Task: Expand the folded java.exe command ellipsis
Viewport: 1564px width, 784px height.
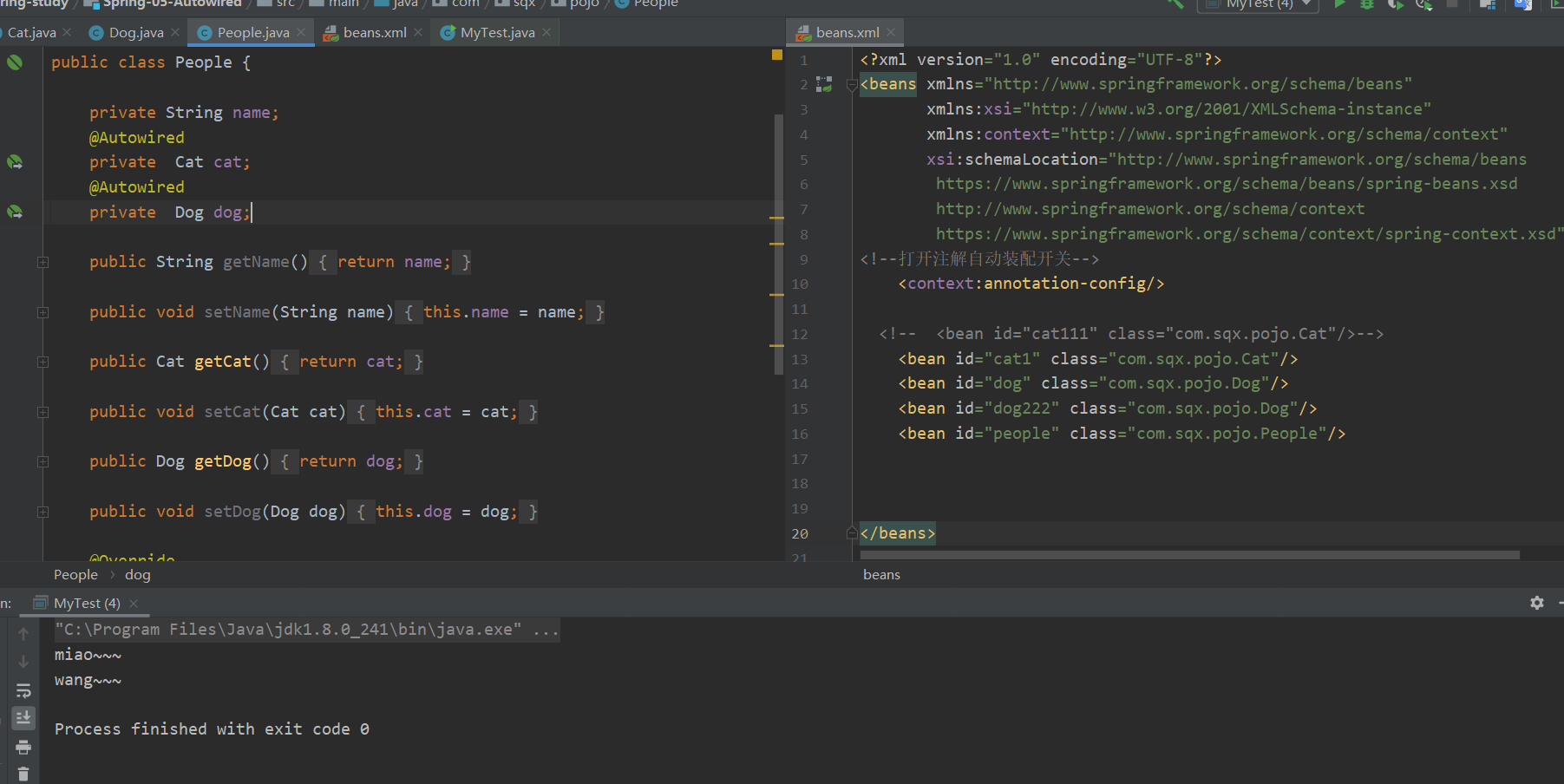Action: click(x=546, y=630)
